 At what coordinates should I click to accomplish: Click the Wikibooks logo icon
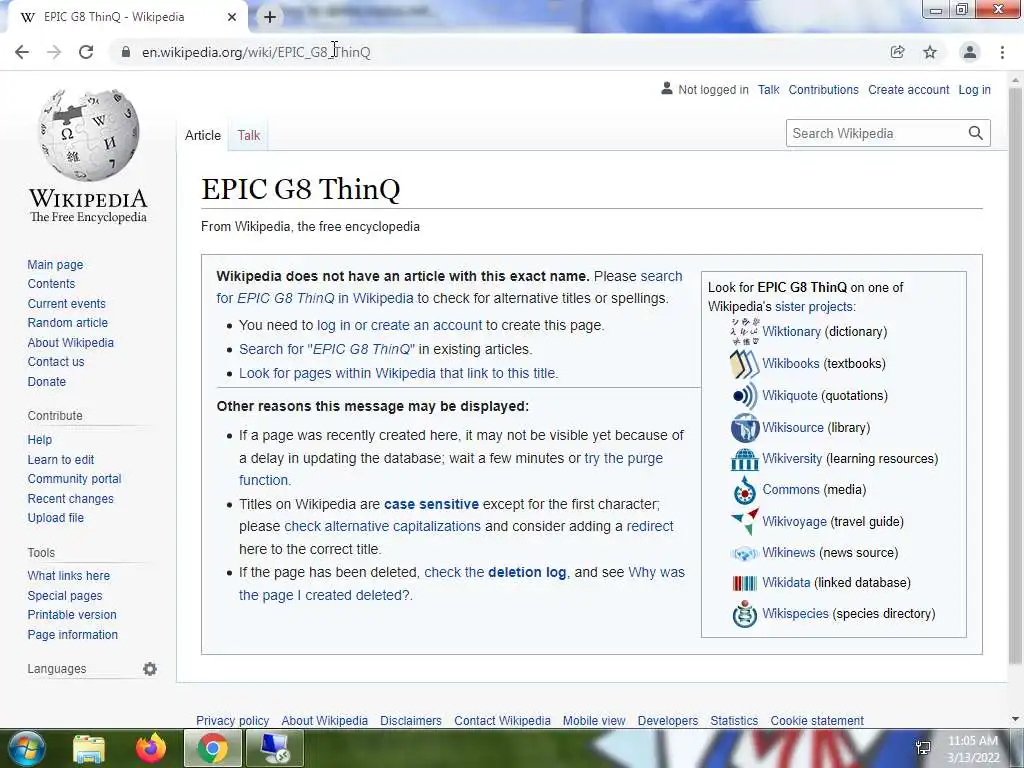[x=744, y=364]
